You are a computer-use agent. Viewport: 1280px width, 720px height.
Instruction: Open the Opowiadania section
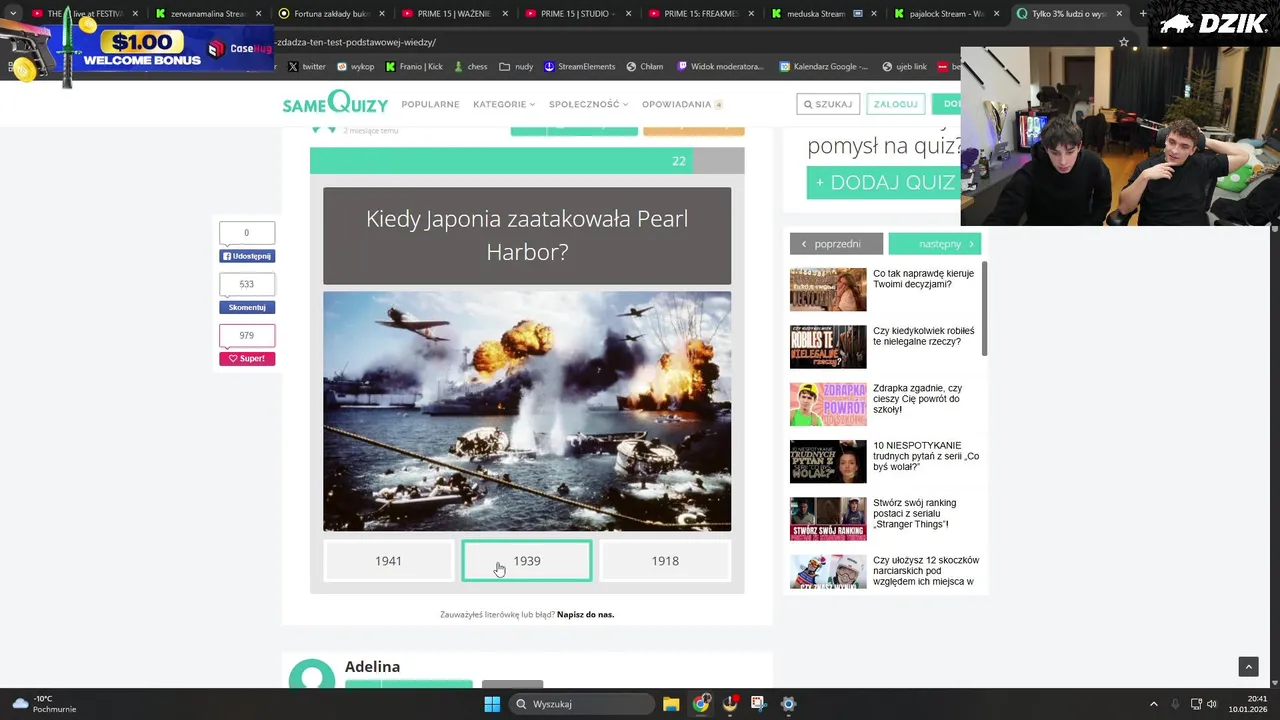tap(682, 104)
